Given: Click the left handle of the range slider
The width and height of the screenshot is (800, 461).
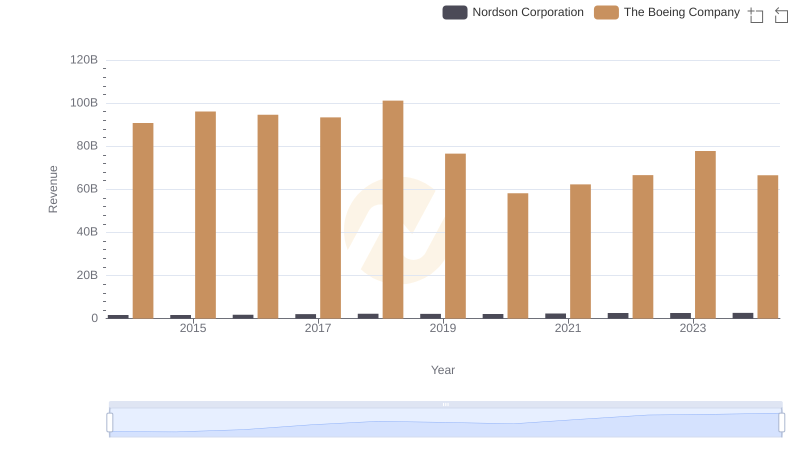Looking at the screenshot, I should (x=110, y=422).
